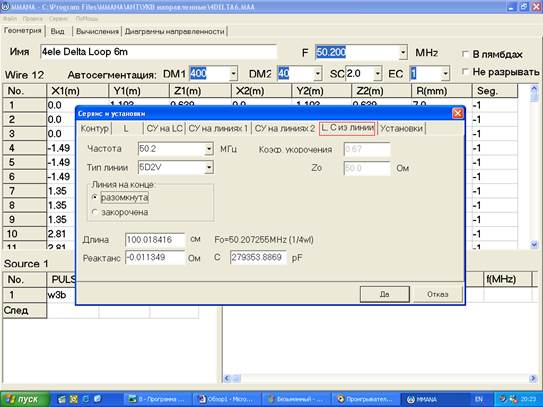543x407 pixels.
Task: Enable the В лямбдах checkbox
Action: pos(465,54)
